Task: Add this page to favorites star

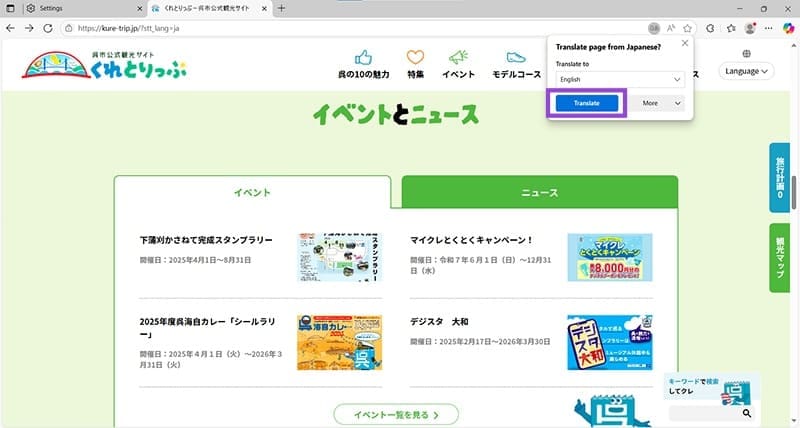Action: point(689,28)
